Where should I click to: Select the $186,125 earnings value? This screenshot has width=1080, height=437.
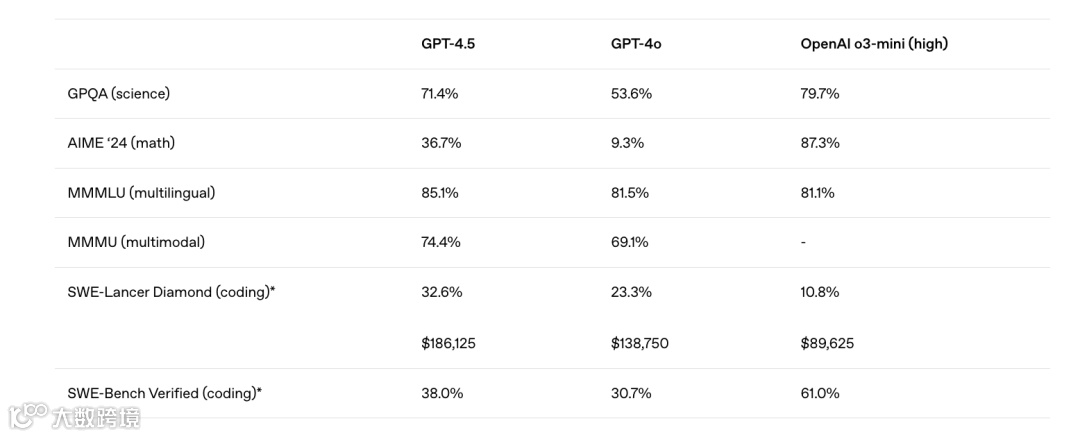tap(448, 343)
